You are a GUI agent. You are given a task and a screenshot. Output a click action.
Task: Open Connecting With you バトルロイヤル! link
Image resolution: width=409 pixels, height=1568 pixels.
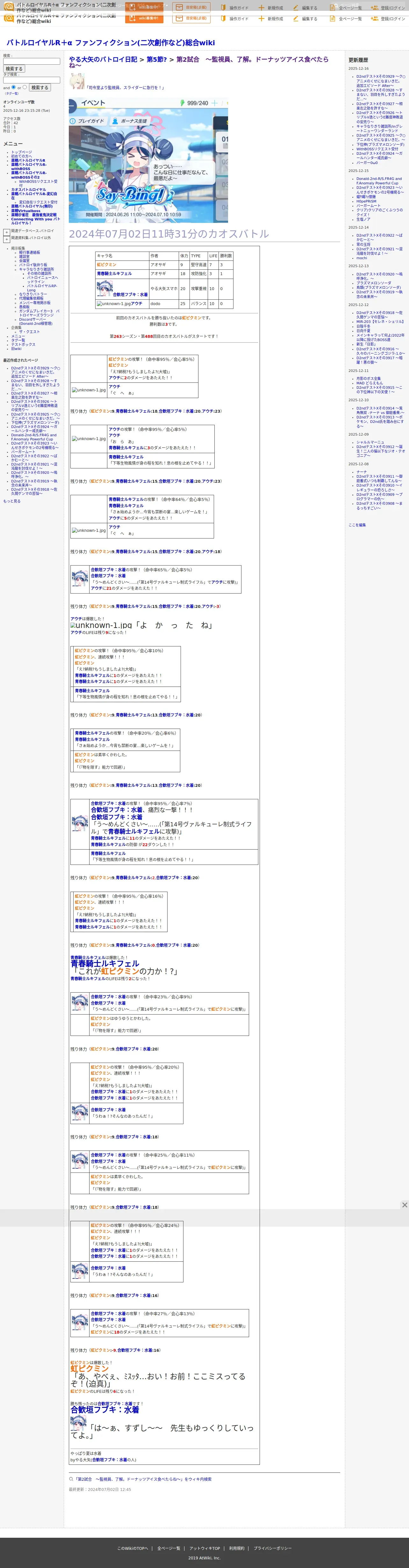35,221
